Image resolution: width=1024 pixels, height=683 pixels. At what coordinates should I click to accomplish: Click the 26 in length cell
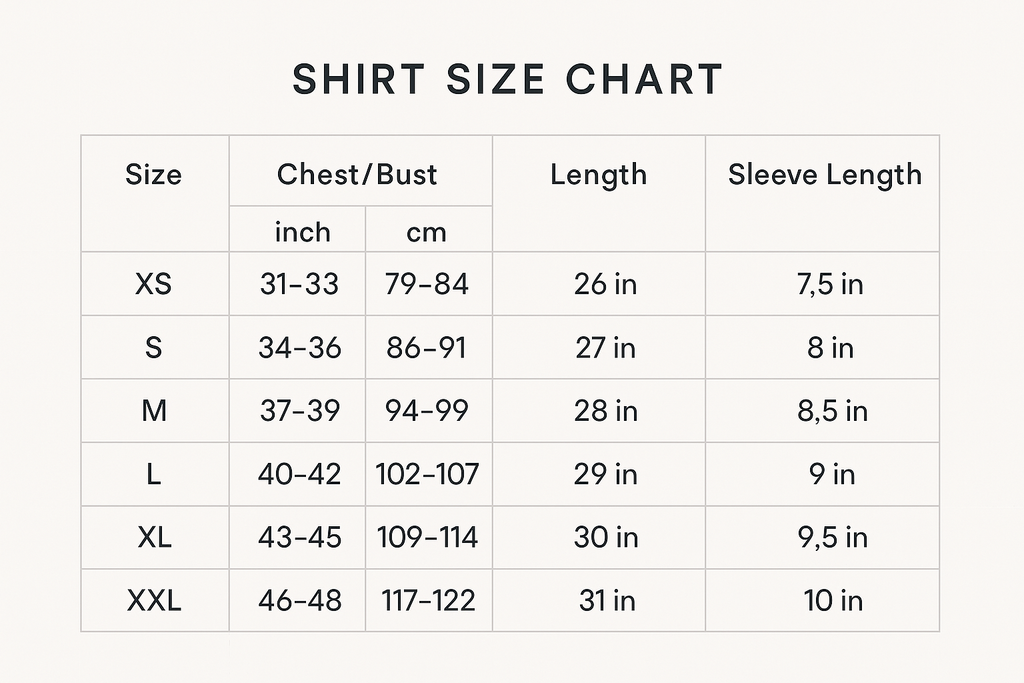pos(605,284)
